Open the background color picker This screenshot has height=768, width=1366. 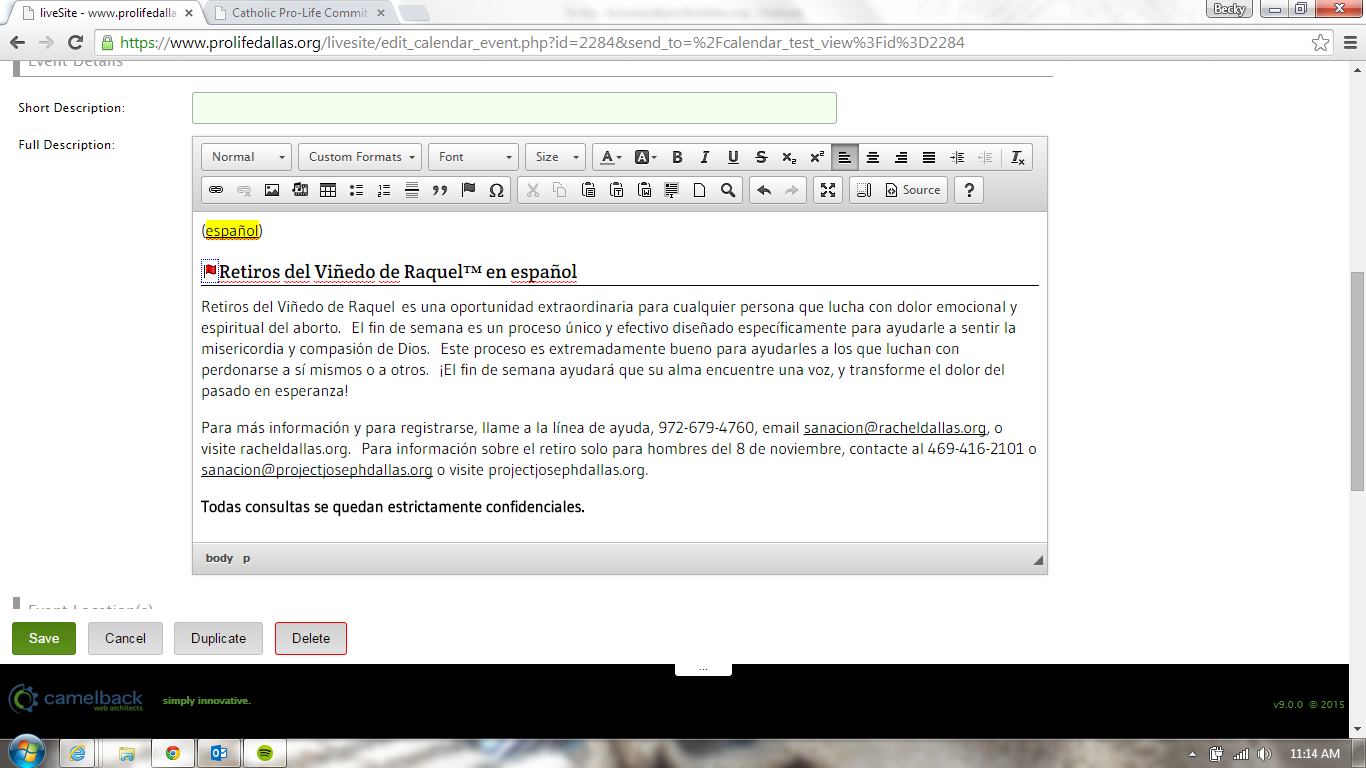(x=645, y=157)
